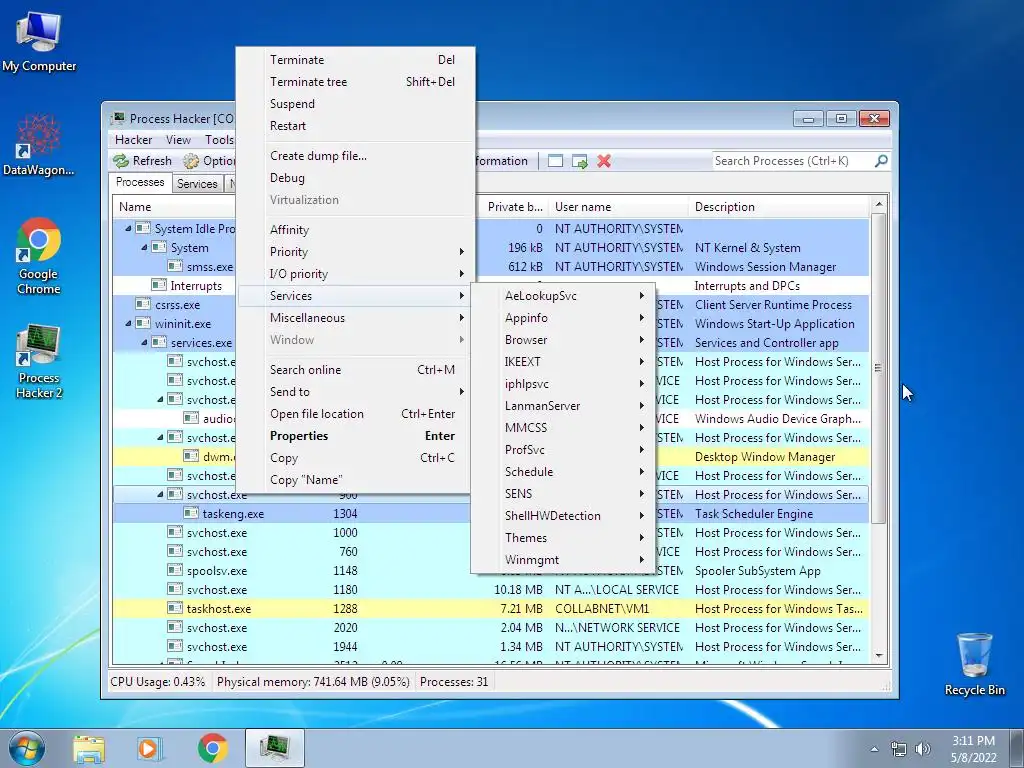Click the taskhost.exe process icon
The image size is (1024, 768).
point(174,609)
